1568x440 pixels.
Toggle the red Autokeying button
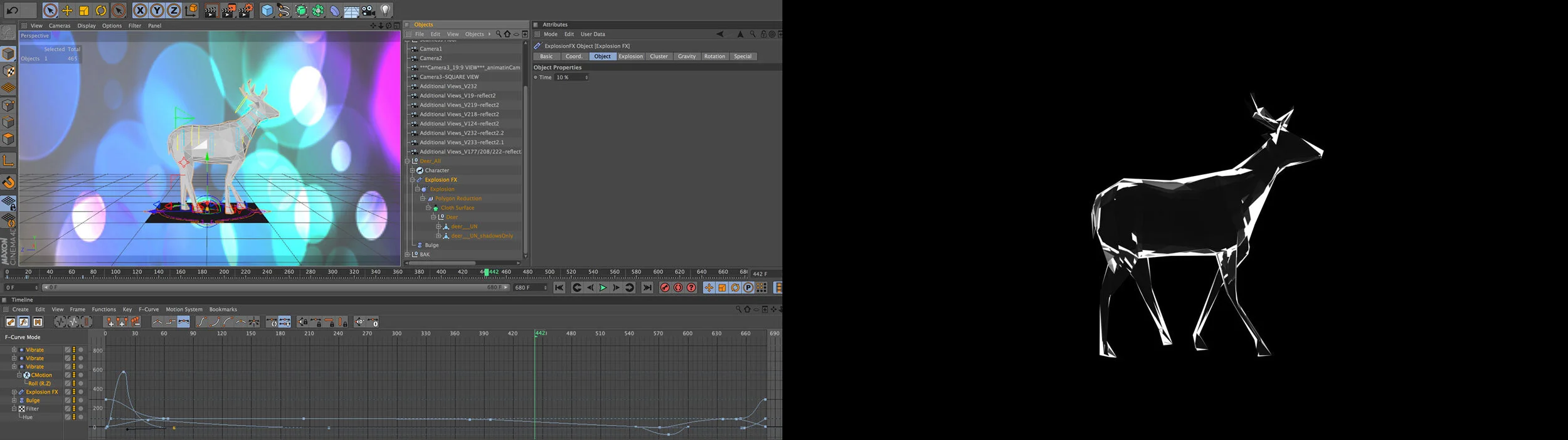678,288
